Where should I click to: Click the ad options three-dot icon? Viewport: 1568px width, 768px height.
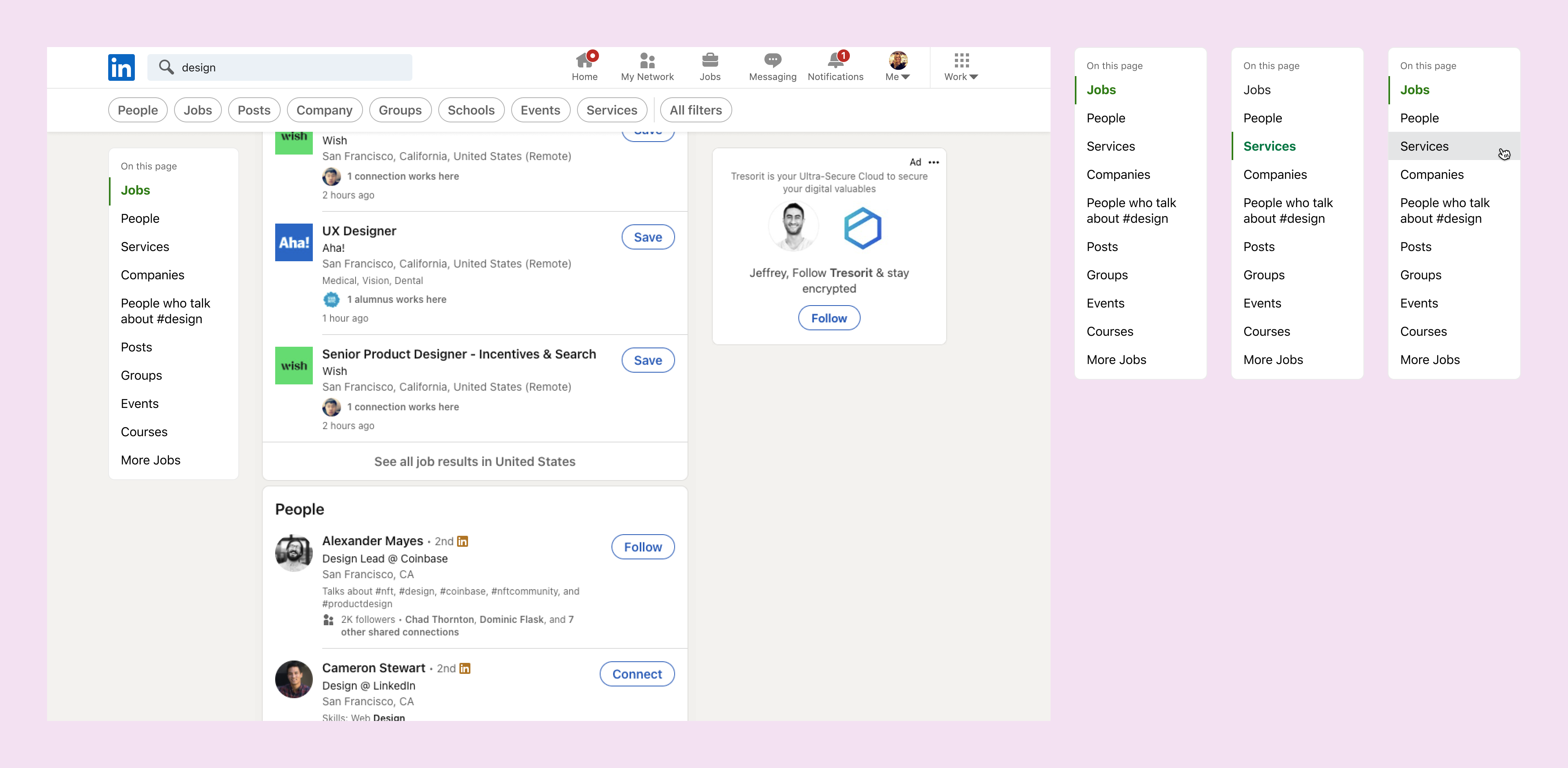(934, 162)
